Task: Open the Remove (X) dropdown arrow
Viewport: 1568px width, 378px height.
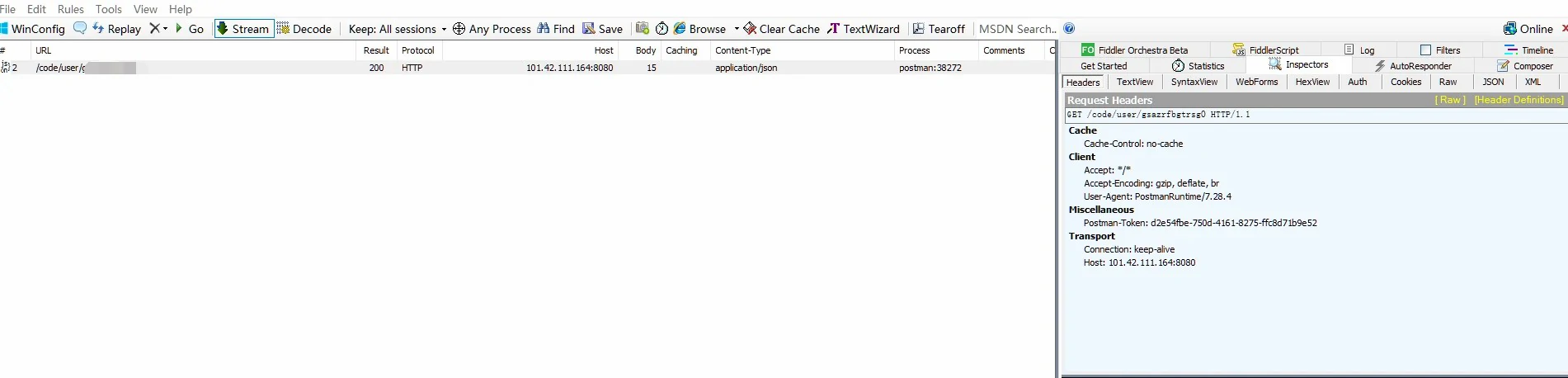Action: pyautogui.click(x=165, y=29)
